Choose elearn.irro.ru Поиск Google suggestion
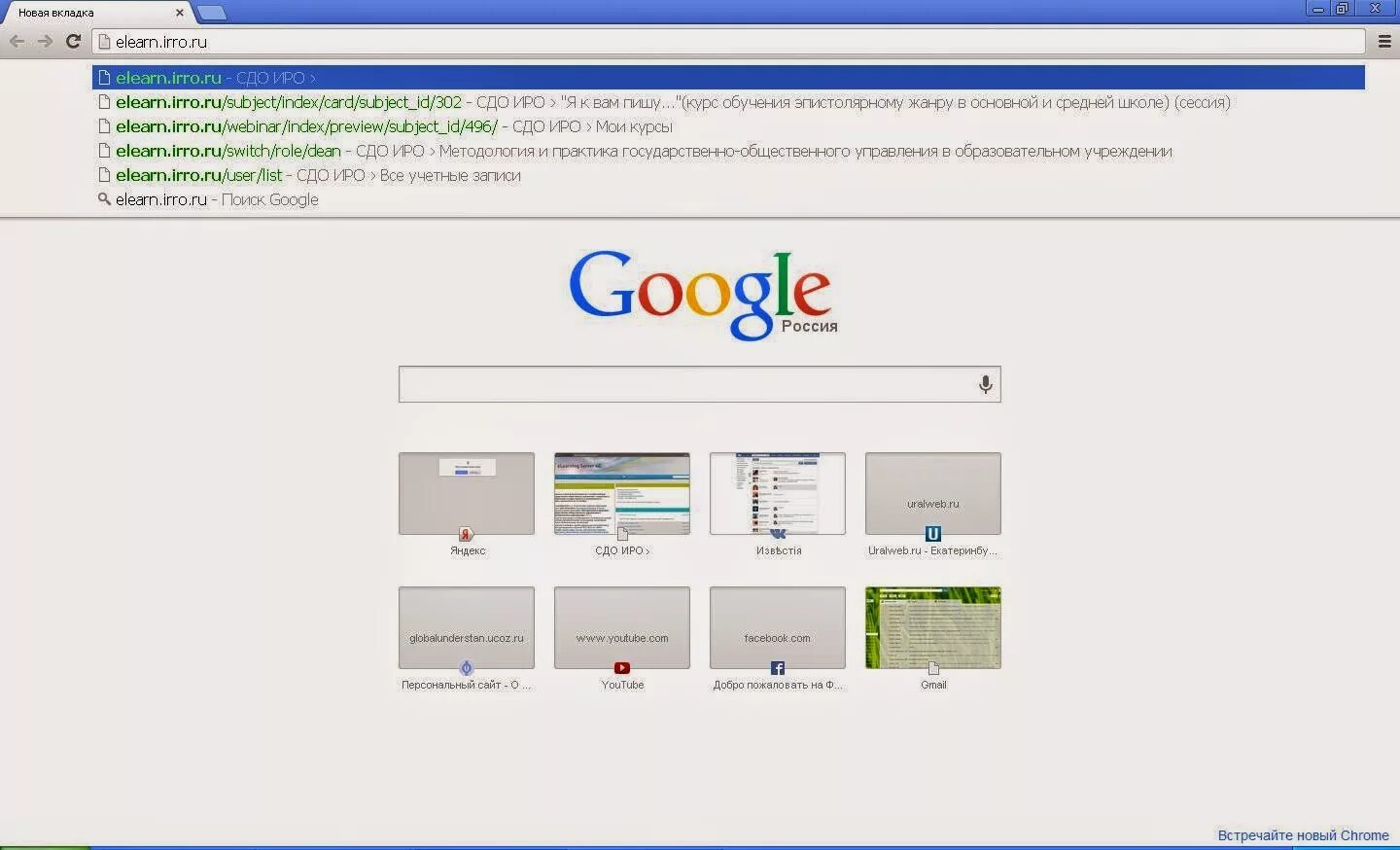 coord(728,199)
